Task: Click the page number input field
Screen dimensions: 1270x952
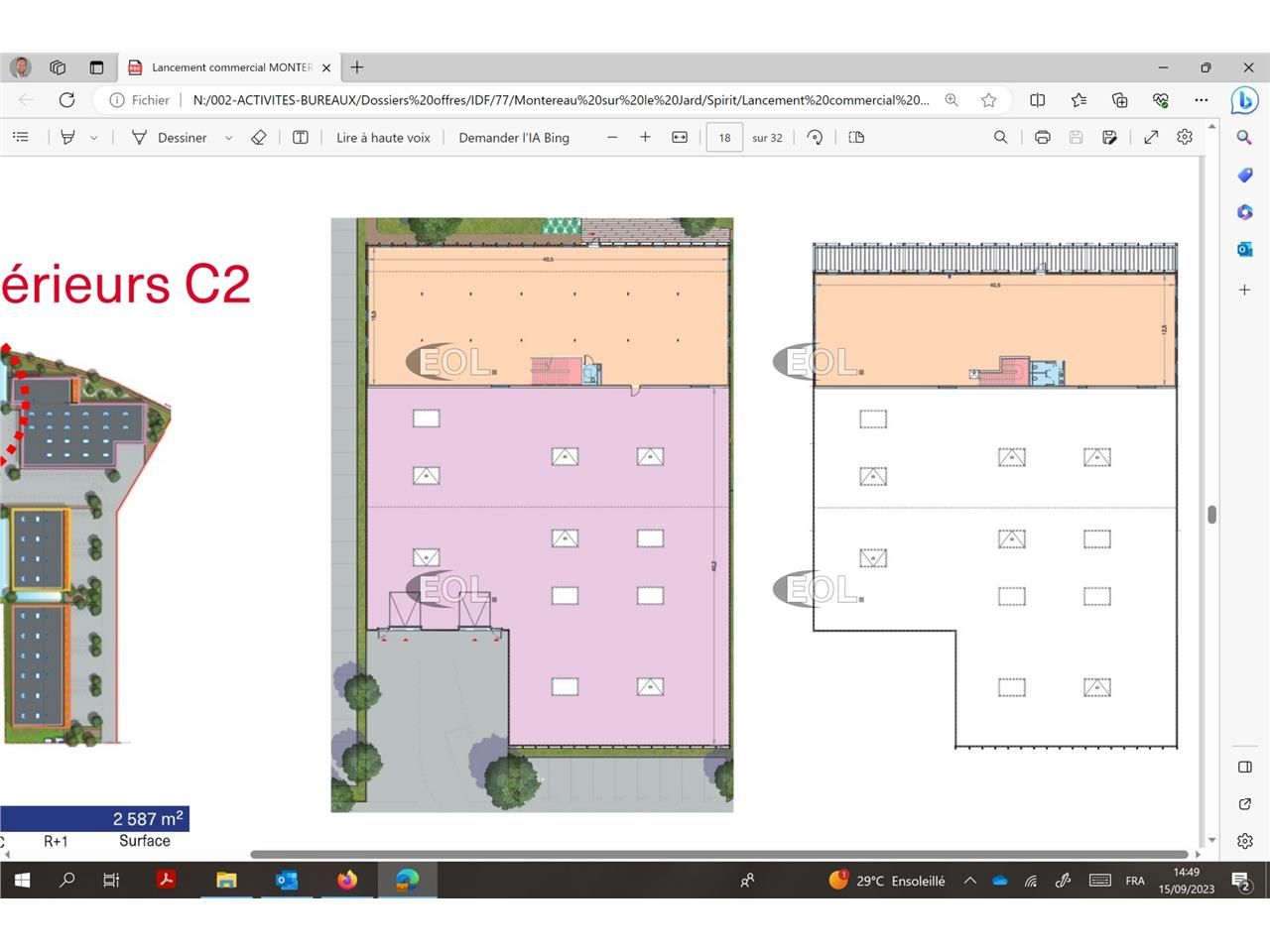Action: (724, 138)
